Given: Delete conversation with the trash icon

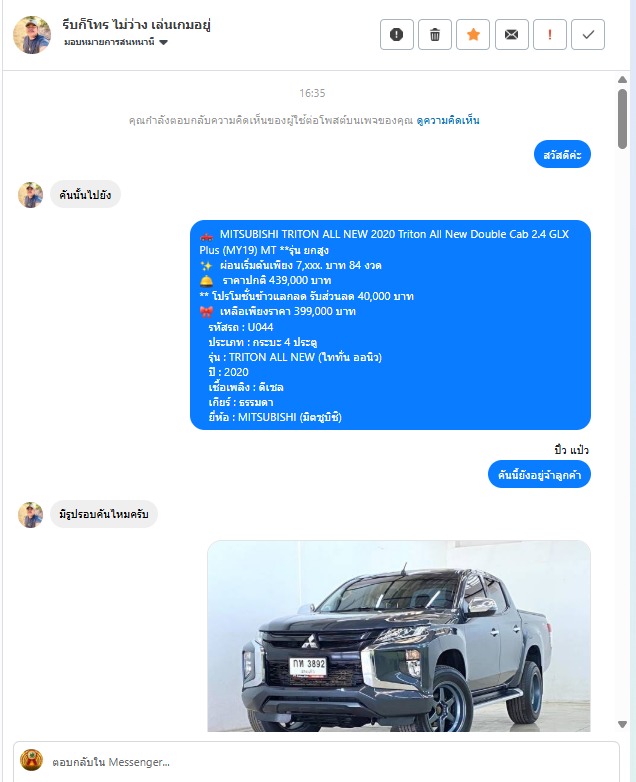Looking at the screenshot, I should point(435,34).
